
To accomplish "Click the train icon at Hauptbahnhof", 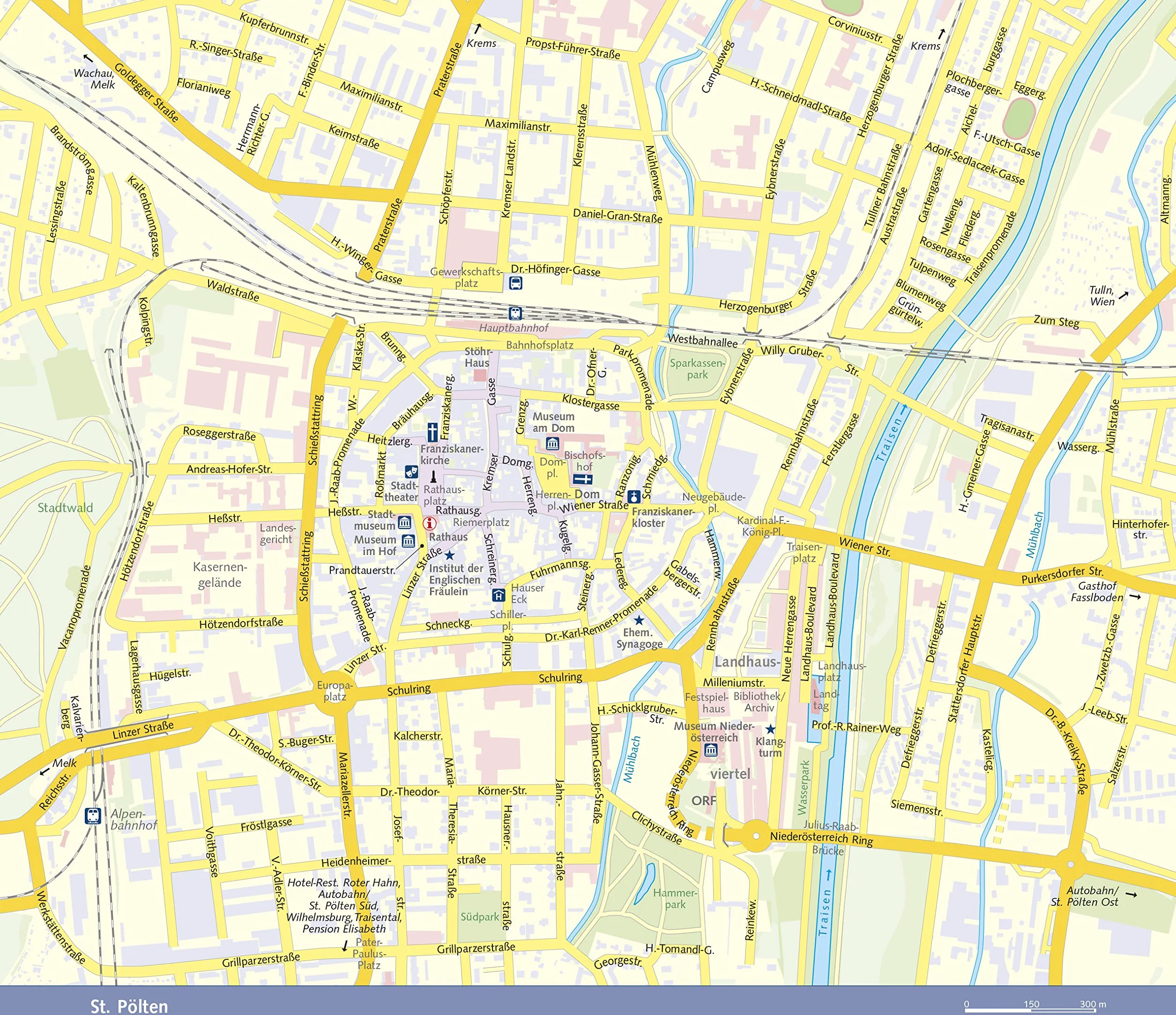I will (x=515, y=313).
